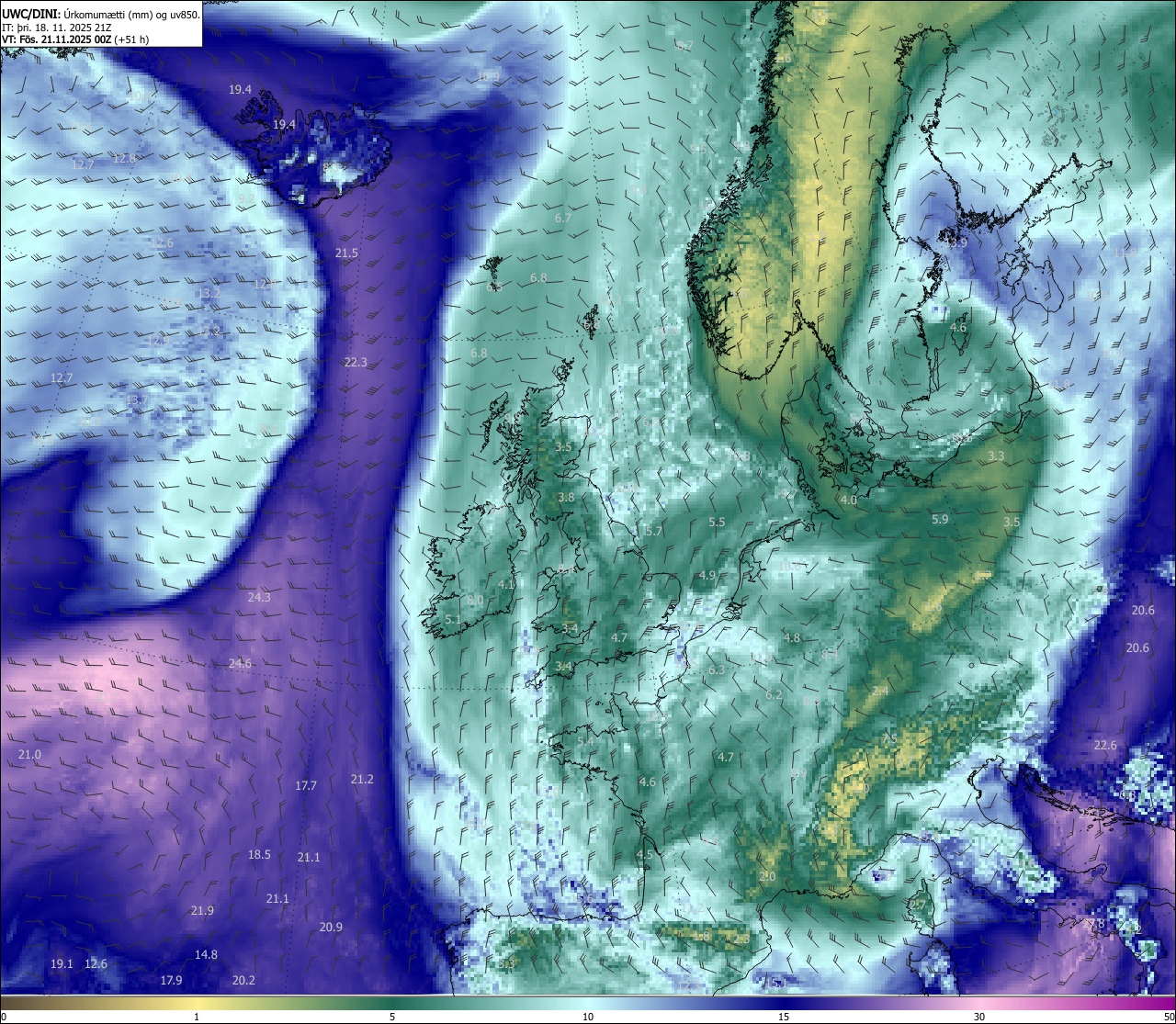1176x1024 pixels.
Task: Click the 5.1 value off southwest Ireland
Action: coord(452,620)
